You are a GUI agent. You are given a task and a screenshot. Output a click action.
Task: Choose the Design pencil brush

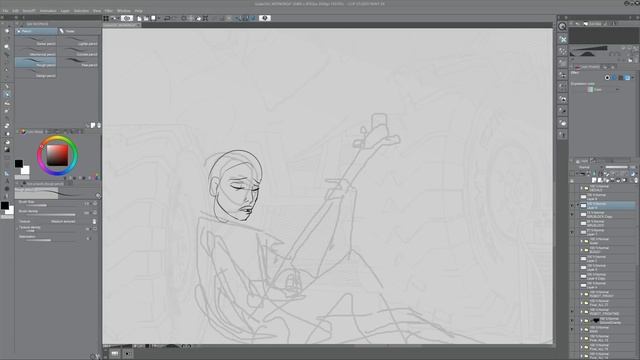pyautogui.click(x=36, y=73)
